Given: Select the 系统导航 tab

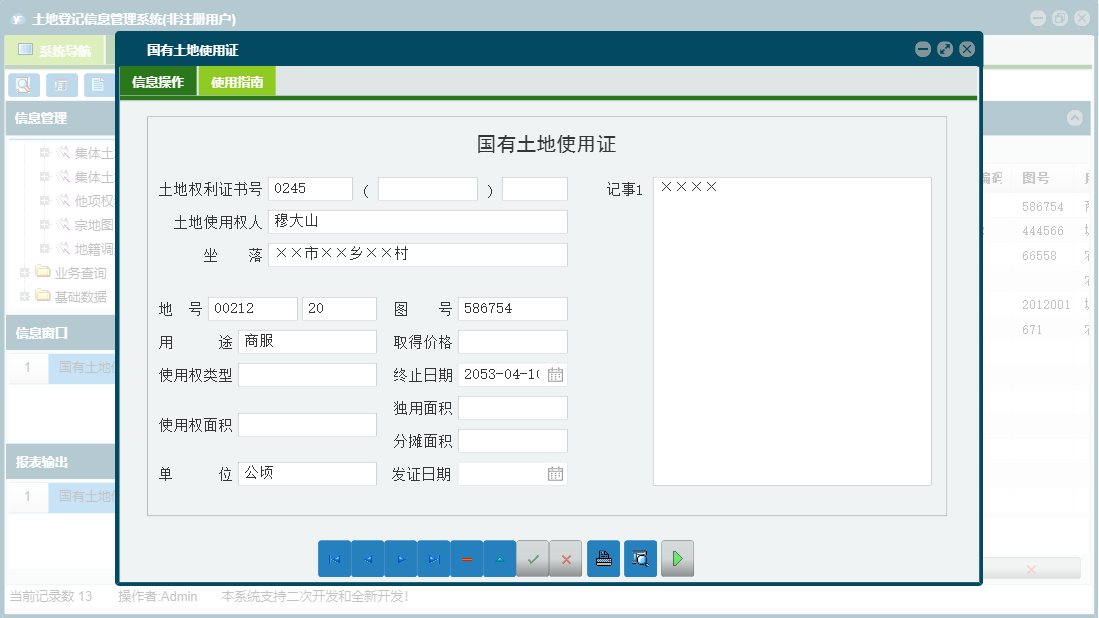Looking at the screenshot, I should [x=55, y=50].
